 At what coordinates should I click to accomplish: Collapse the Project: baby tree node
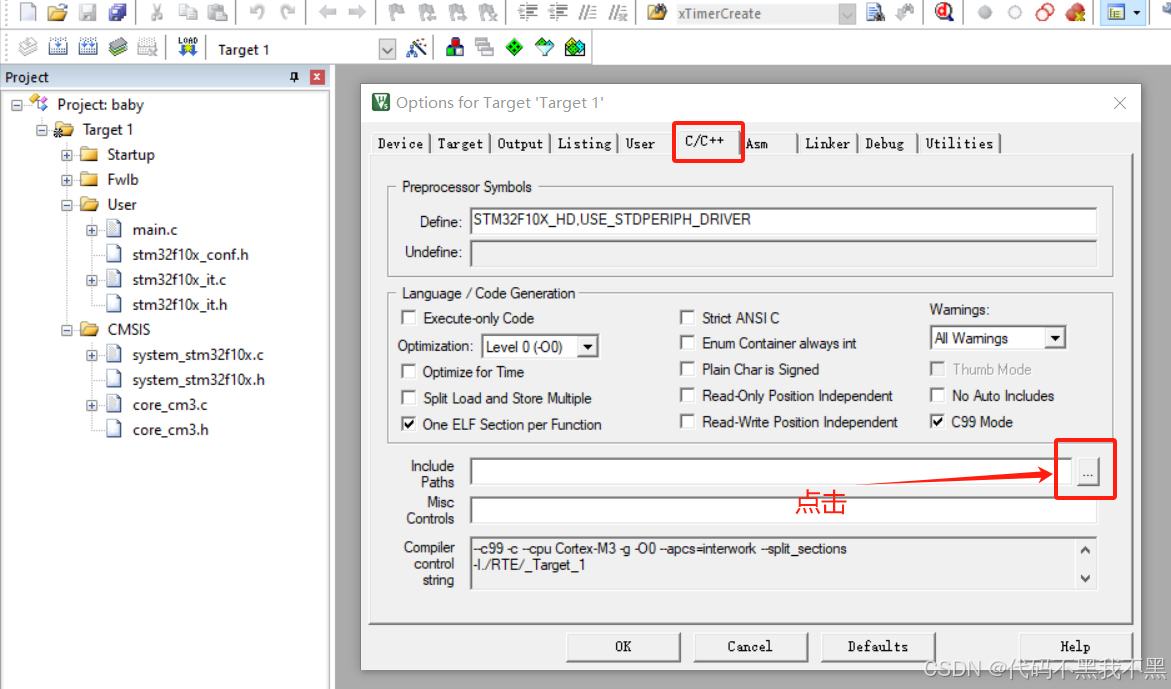click(x=16, y=105)
